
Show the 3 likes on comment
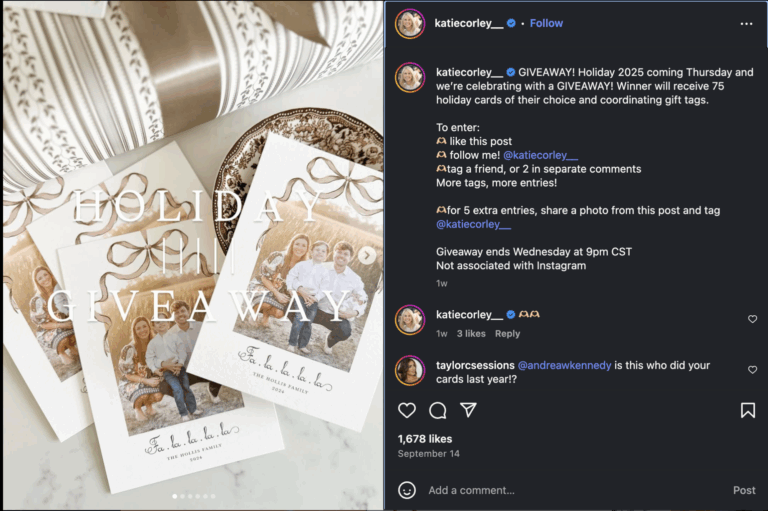[x=471, y=334]
